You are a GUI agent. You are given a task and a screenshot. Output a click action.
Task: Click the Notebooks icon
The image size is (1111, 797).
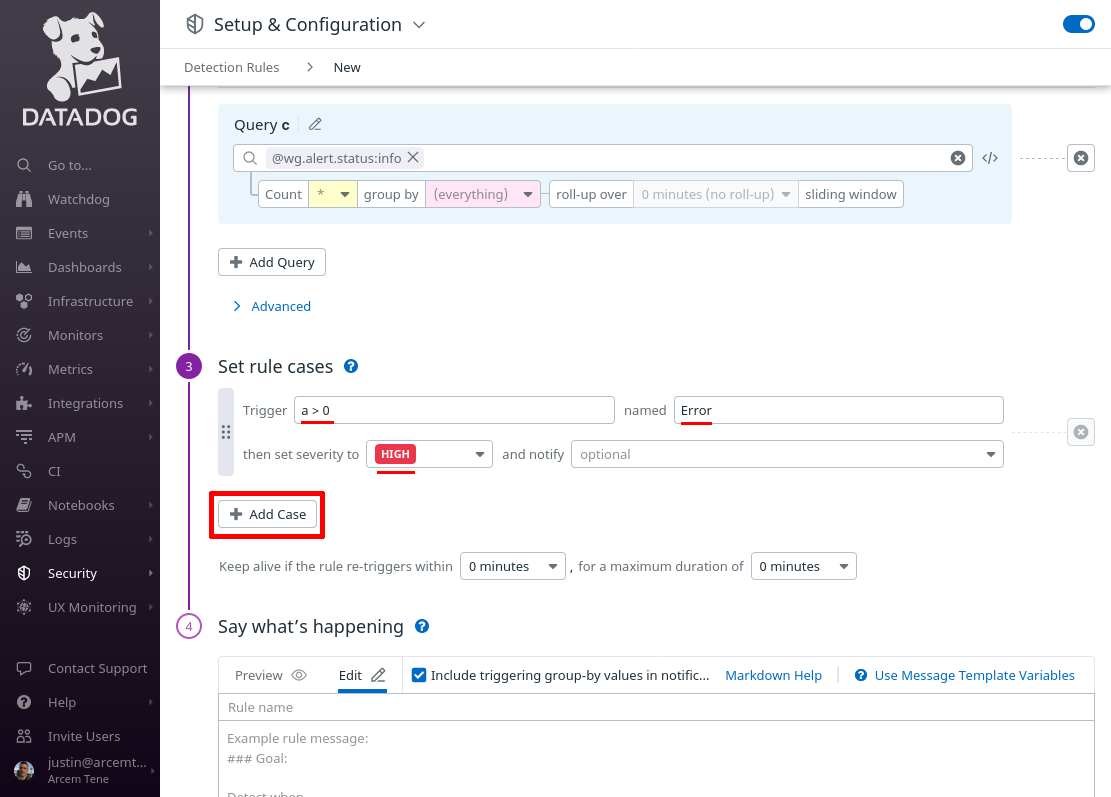click(24, 505)
